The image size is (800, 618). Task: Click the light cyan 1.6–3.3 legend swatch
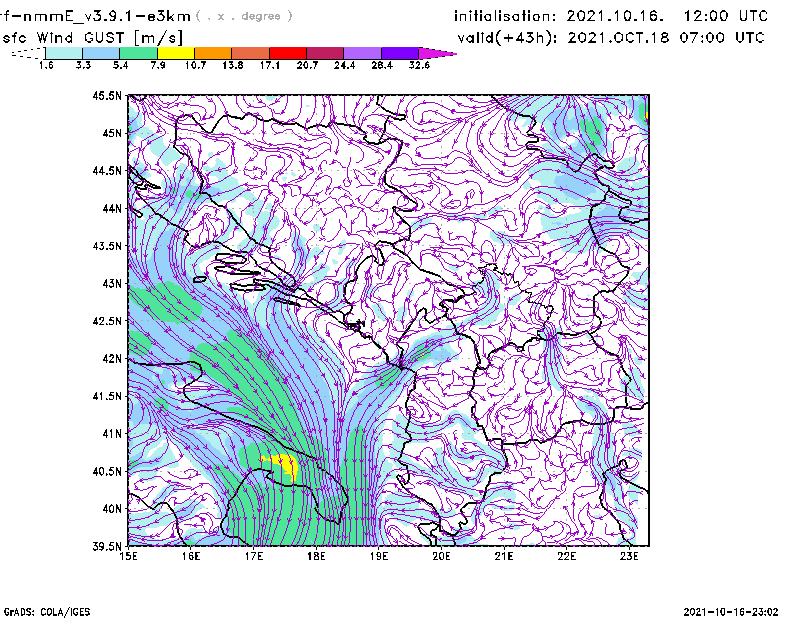coord(64,53)
